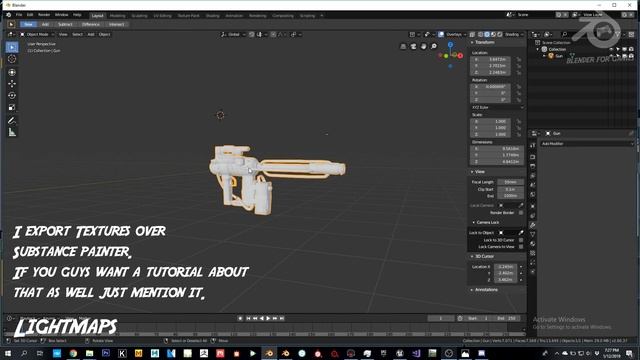Pick the Measure ruler tool

[12, 132]
